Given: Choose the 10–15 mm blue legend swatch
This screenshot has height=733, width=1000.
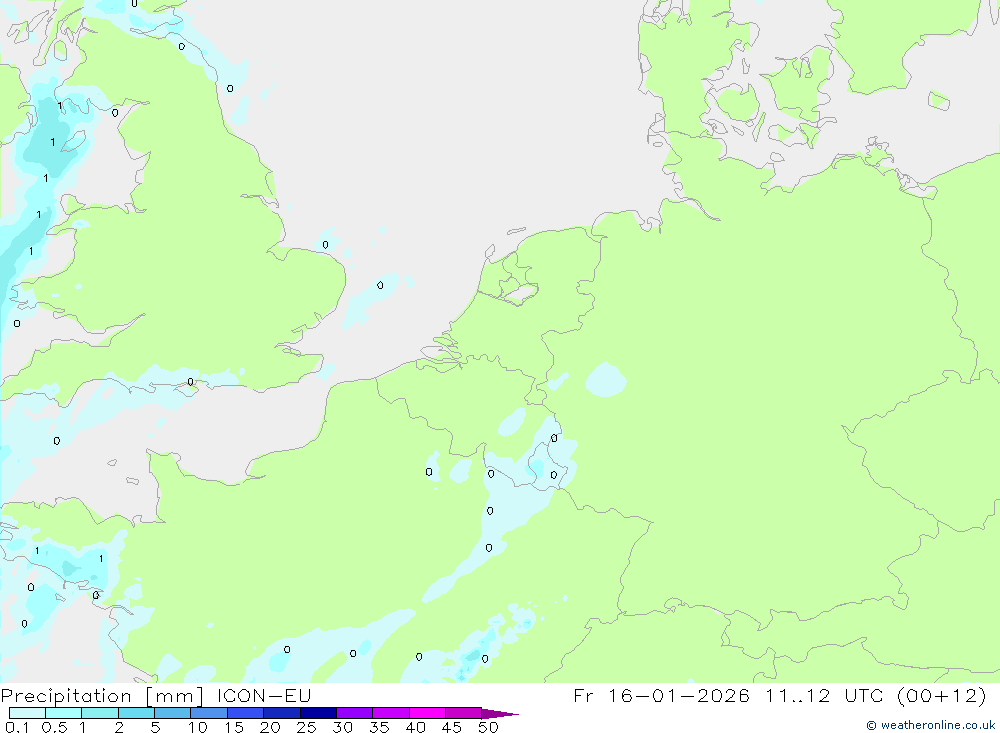Looking at the screenshot, I should point(209,713).
